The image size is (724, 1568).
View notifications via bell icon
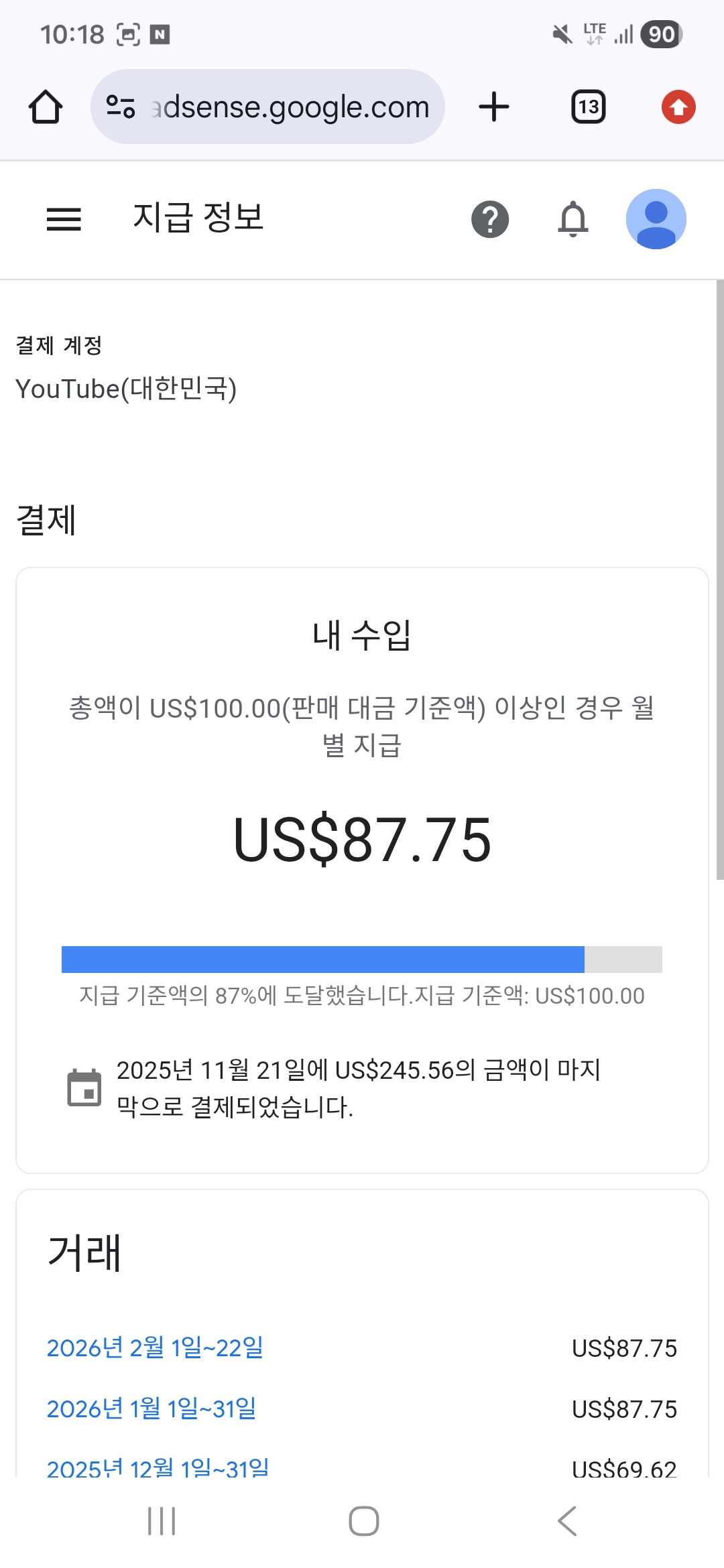pyautogui.click(x=572, y=219)
